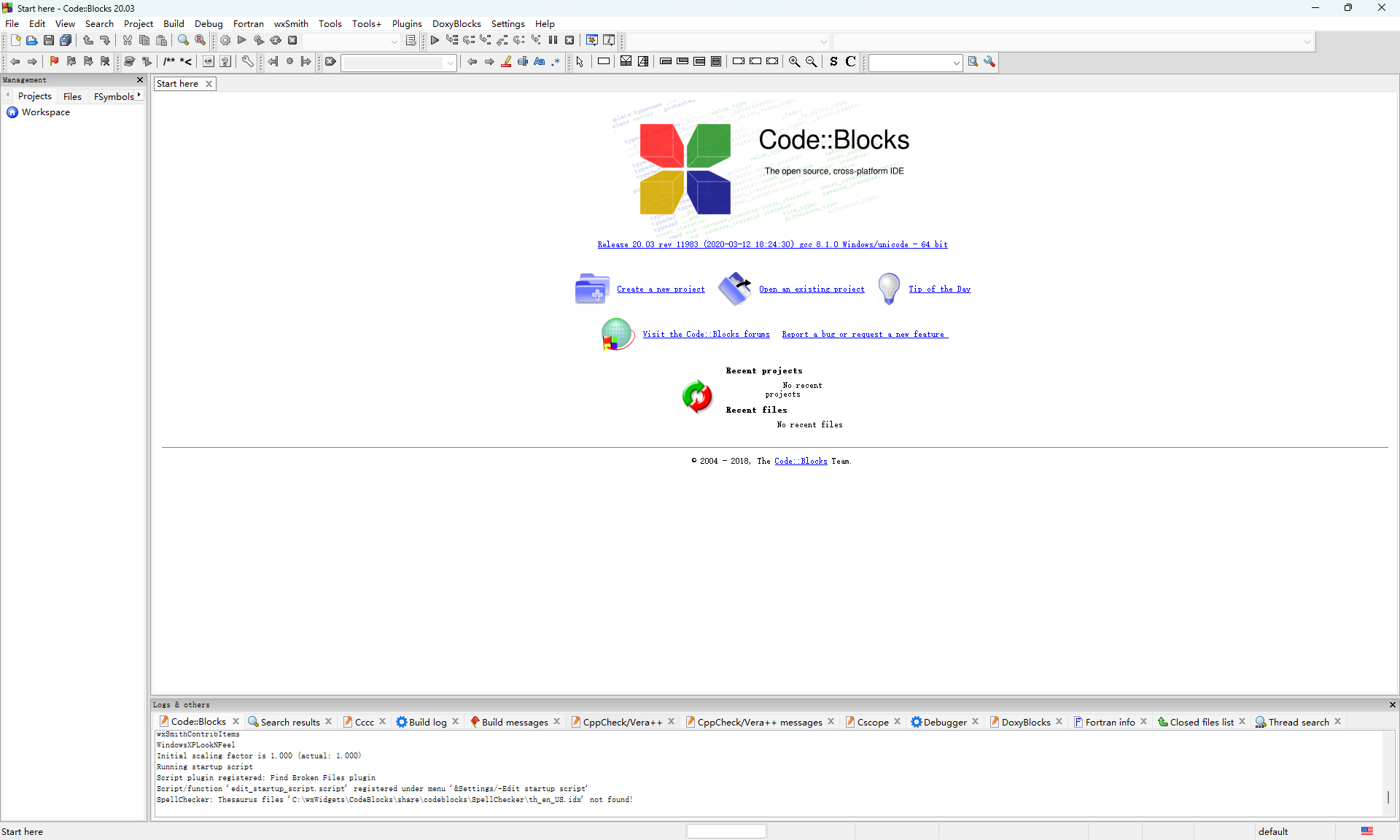
Task: Click the bold C toolbar icon
Action: 850,62
